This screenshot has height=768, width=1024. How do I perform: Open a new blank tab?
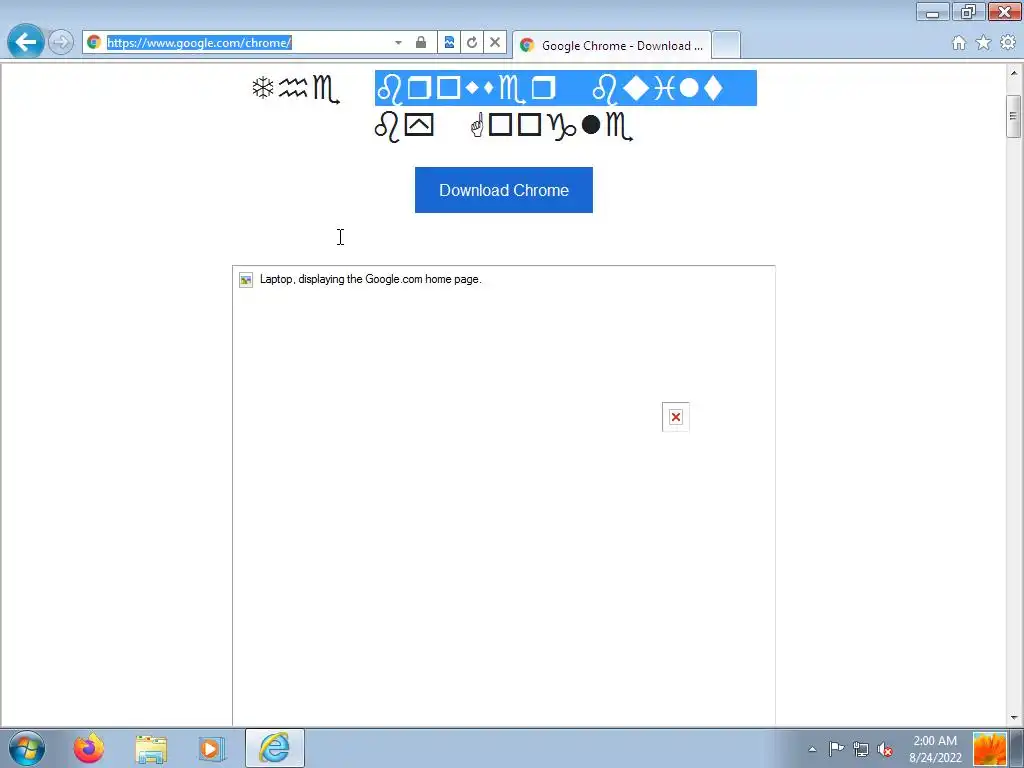point(726,45)
